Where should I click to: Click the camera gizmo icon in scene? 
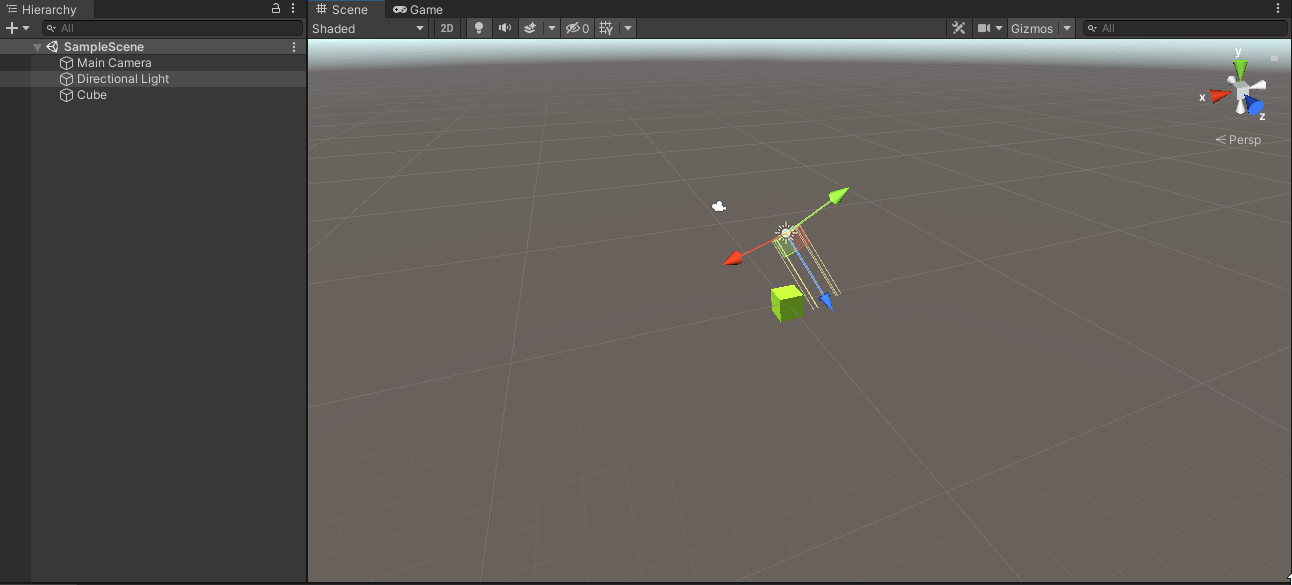(x=718, y=206)
